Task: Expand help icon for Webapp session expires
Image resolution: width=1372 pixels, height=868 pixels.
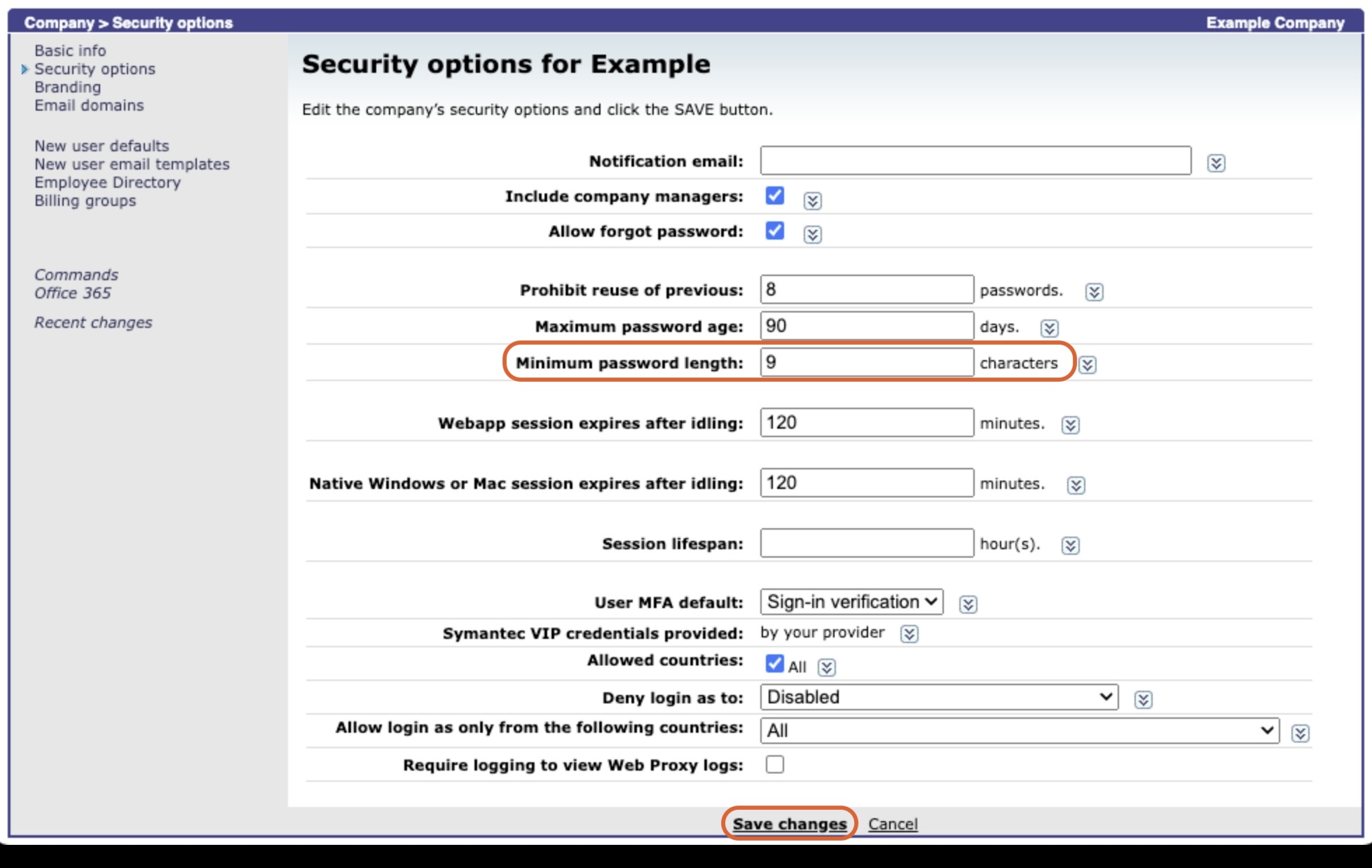Action: tap(1070, 425)
